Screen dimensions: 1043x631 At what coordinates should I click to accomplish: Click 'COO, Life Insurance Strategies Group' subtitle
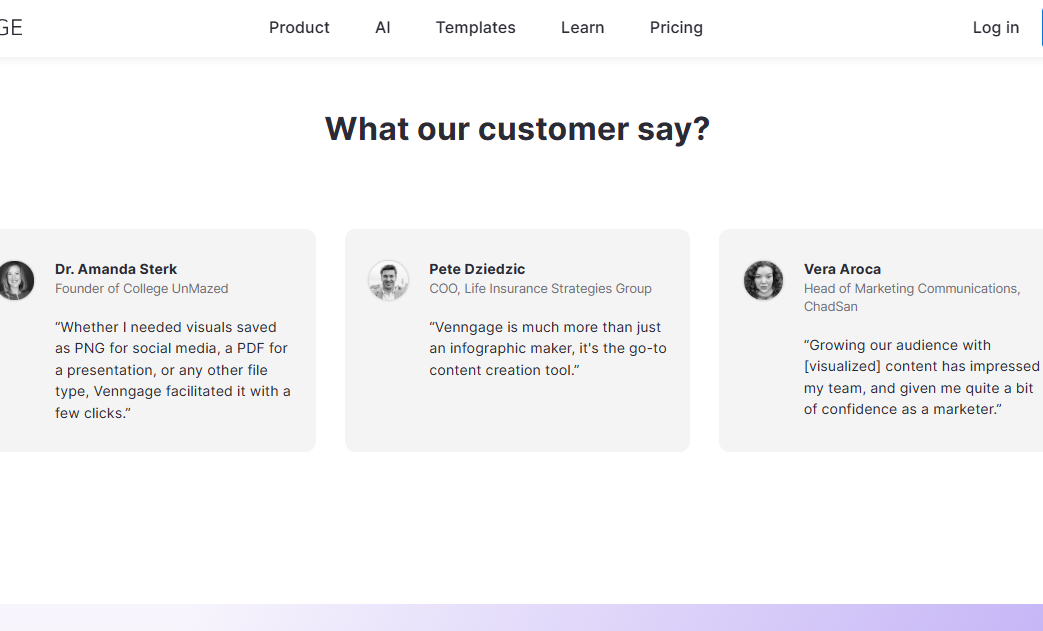pyautogui.click(x=540, y=289)
